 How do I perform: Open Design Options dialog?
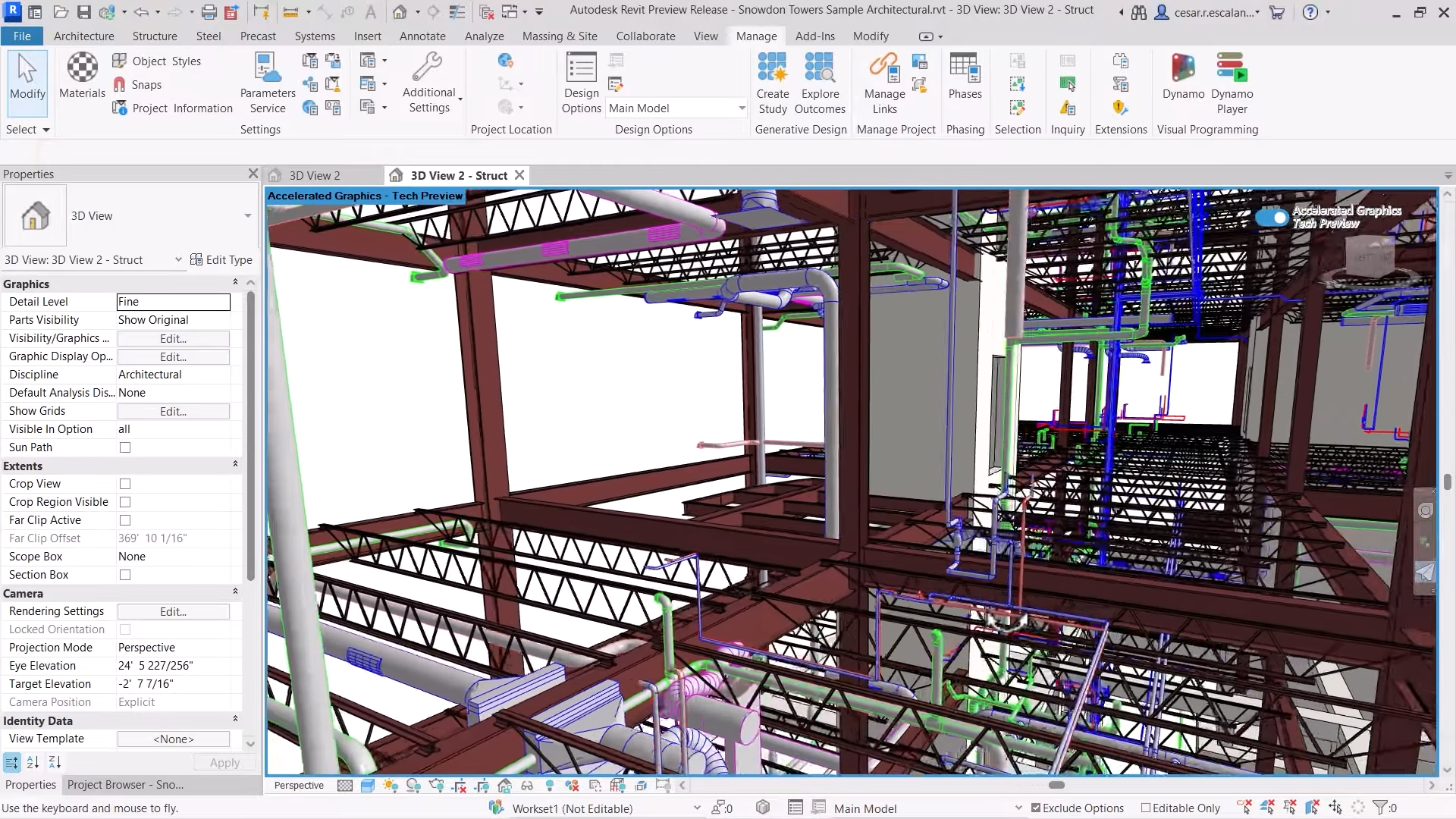(x=582, y=83)
